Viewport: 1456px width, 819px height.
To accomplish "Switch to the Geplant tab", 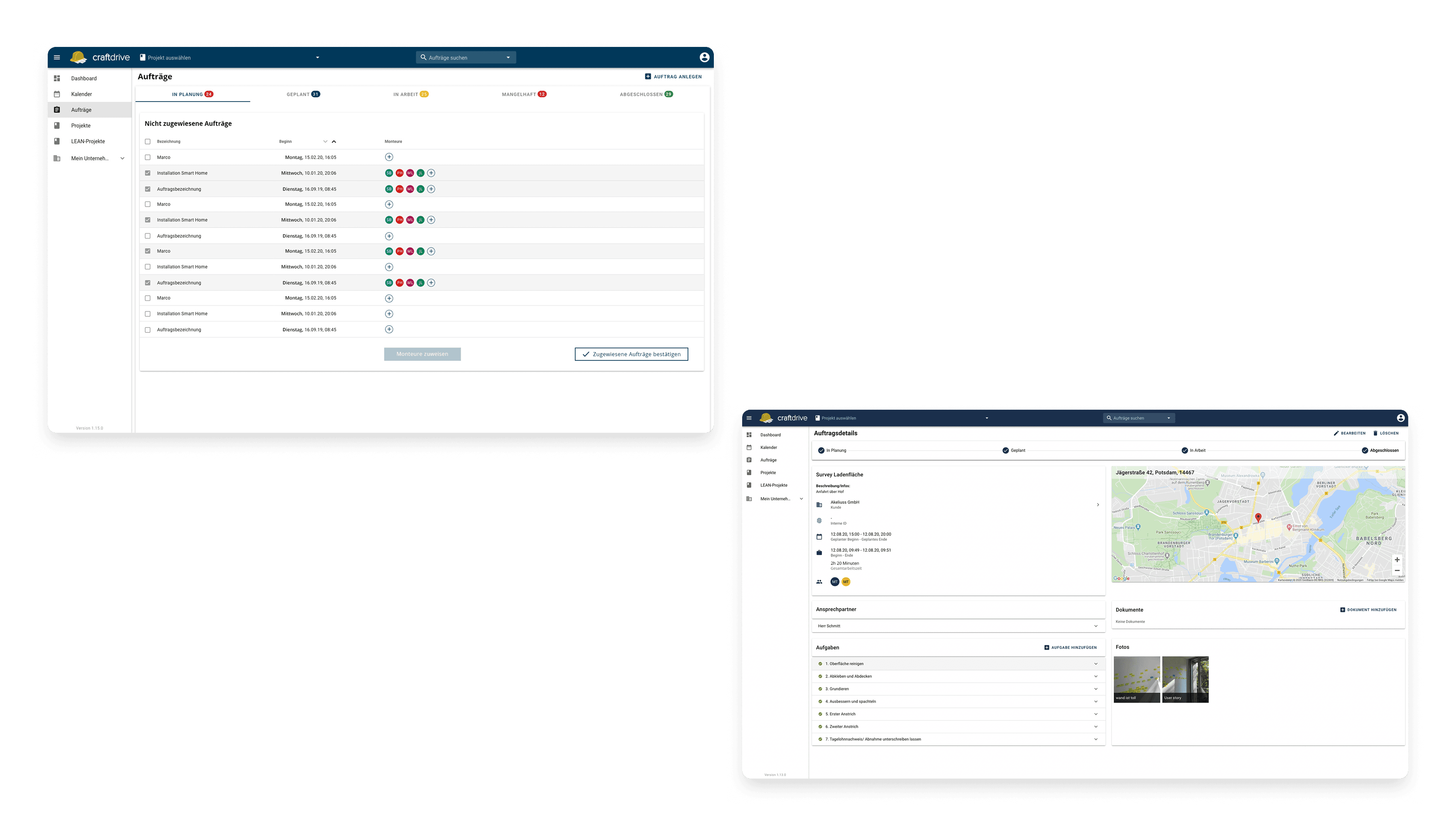I will (x=303, y=94).
